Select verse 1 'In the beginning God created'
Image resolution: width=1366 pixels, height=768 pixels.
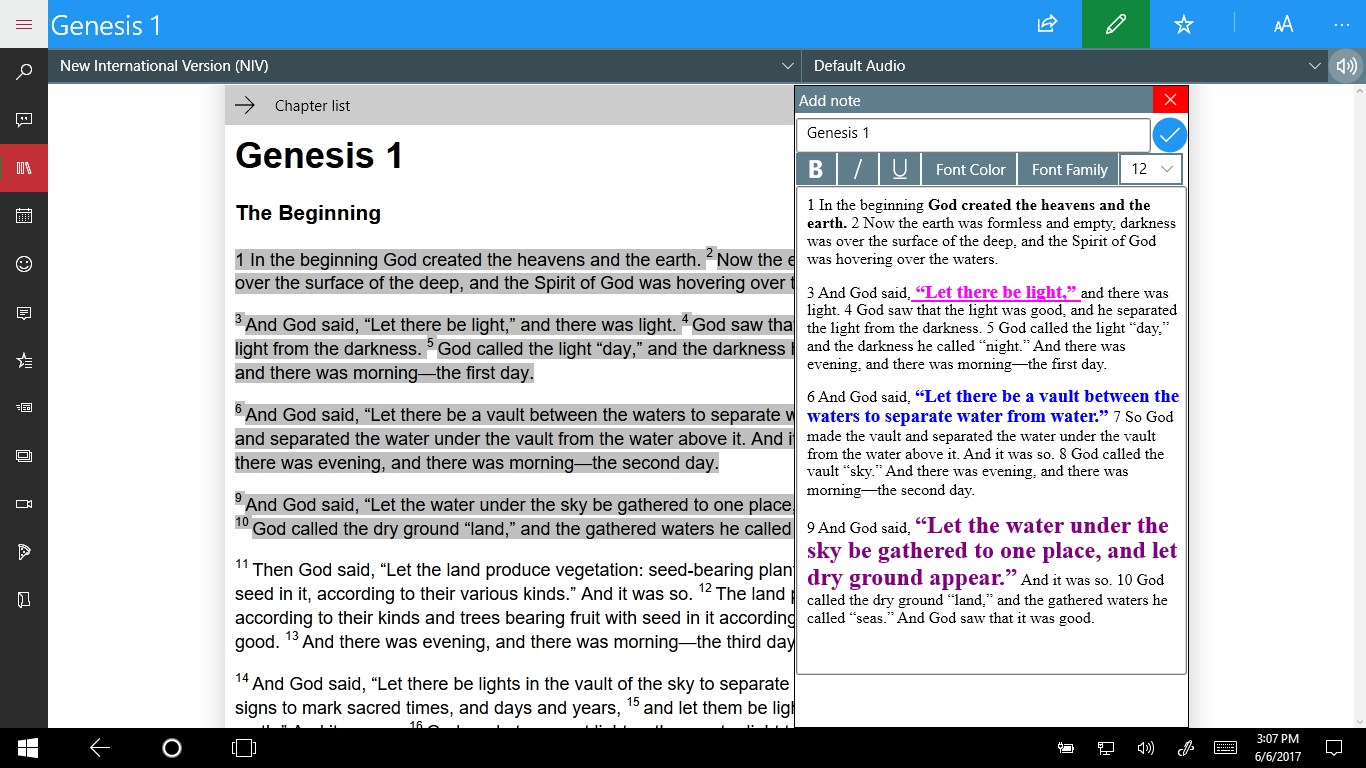point(467,260)
